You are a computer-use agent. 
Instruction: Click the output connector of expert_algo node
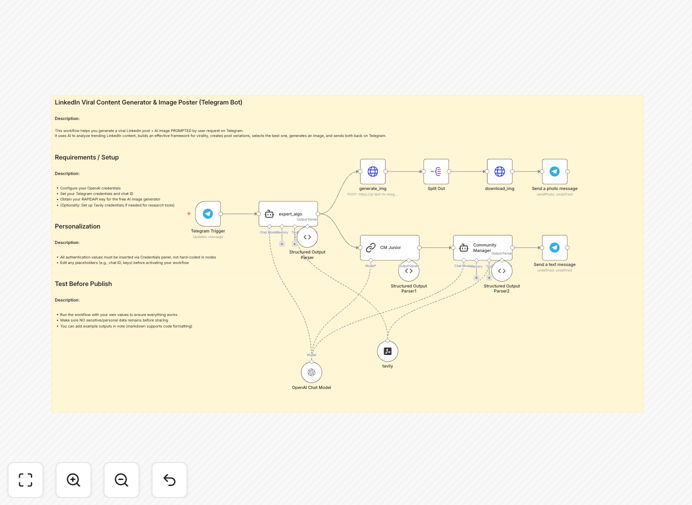click(318, 214)
